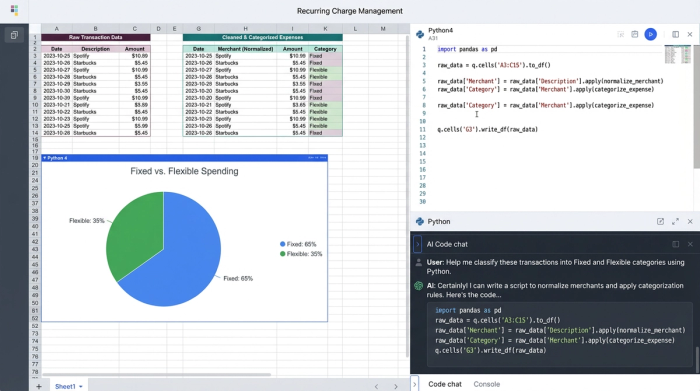
Task: Close the AI Code chat
Action: 690,244
